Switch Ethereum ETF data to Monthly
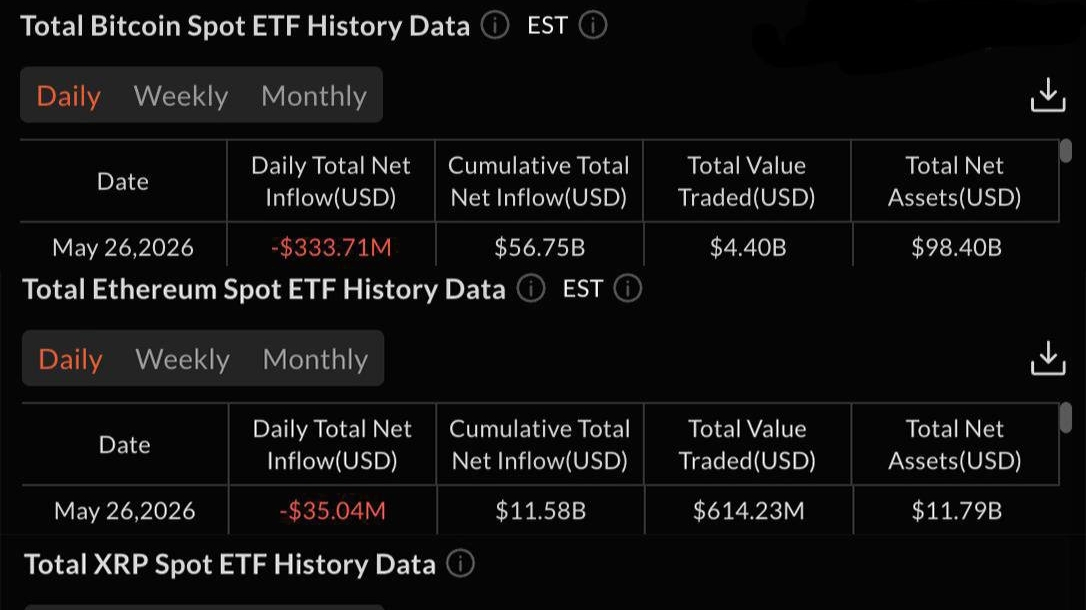 tap(315, 359)
